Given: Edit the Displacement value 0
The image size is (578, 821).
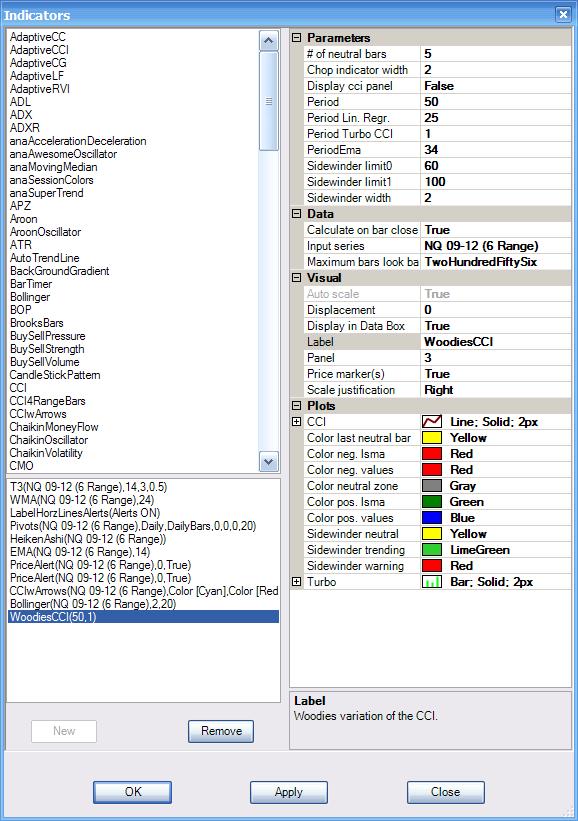Looking at the screenshot, I should [x=496, y=309].
